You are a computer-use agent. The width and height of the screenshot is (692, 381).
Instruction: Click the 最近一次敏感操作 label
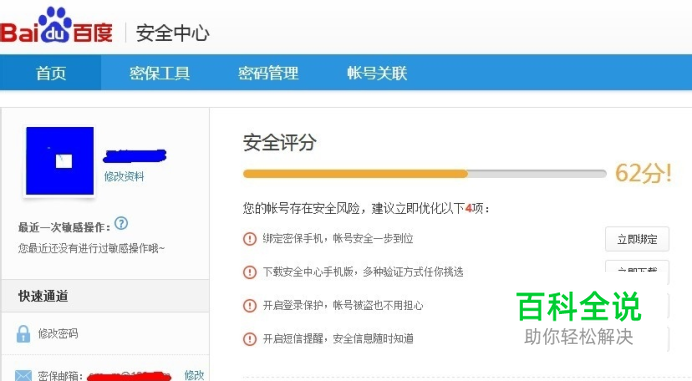(64, 227)
